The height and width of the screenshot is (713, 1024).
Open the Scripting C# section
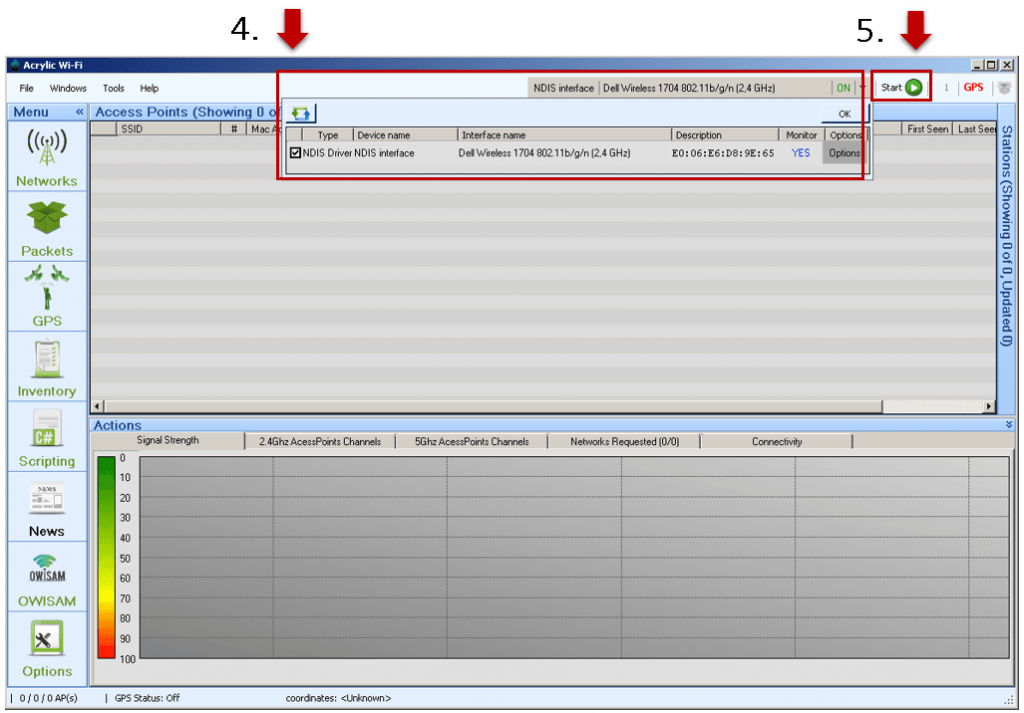46,437
